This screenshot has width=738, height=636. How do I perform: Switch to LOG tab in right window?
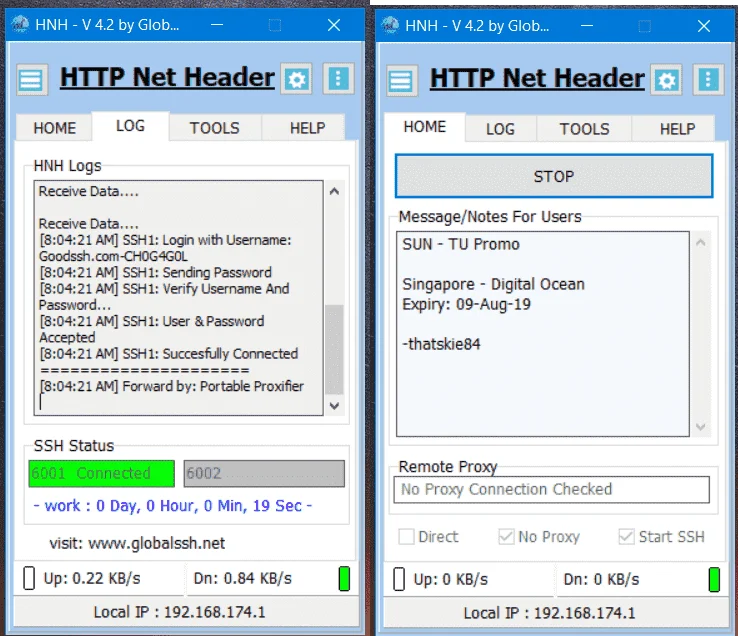tap(500, 129)
